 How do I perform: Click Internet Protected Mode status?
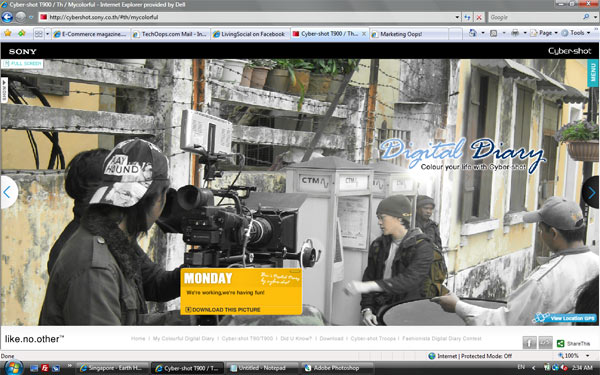pos(470,356)
